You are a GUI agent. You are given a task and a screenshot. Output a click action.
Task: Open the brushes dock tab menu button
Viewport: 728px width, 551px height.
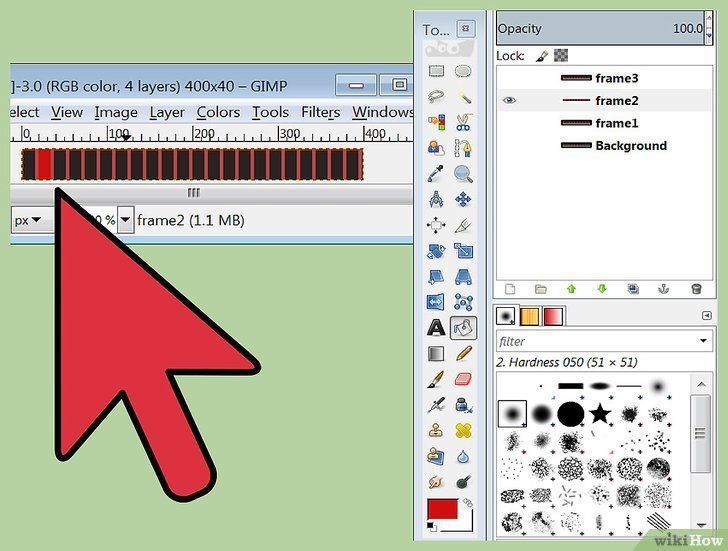click(x=706, y=316)
